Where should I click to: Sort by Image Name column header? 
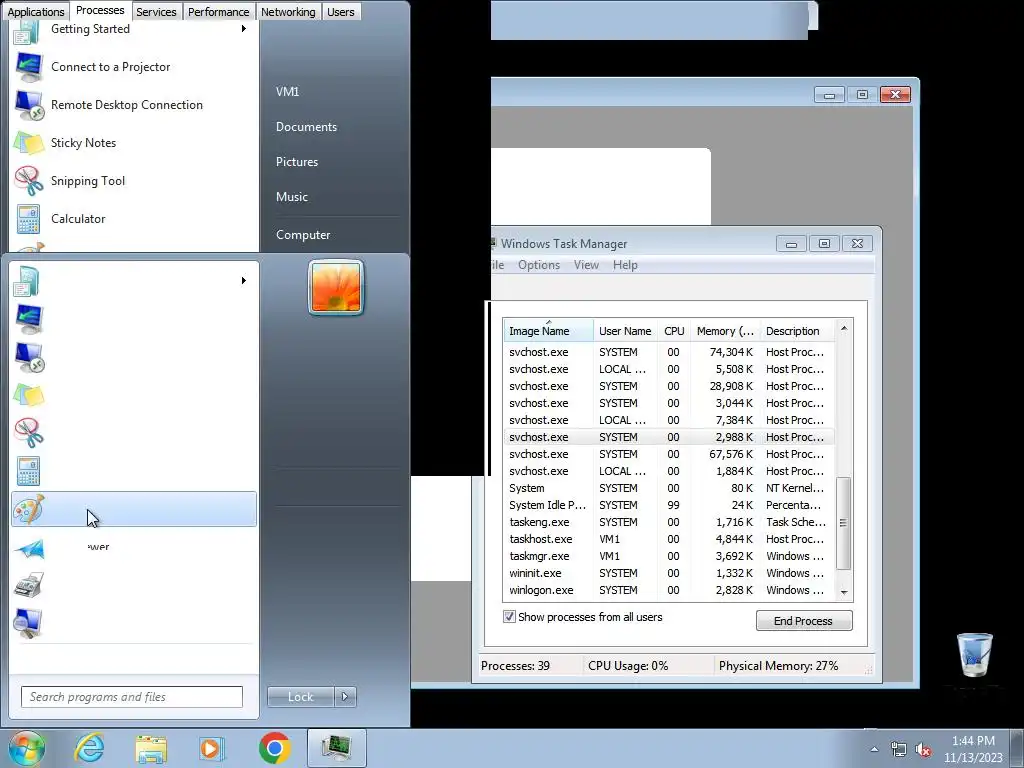tap(548, 330)
